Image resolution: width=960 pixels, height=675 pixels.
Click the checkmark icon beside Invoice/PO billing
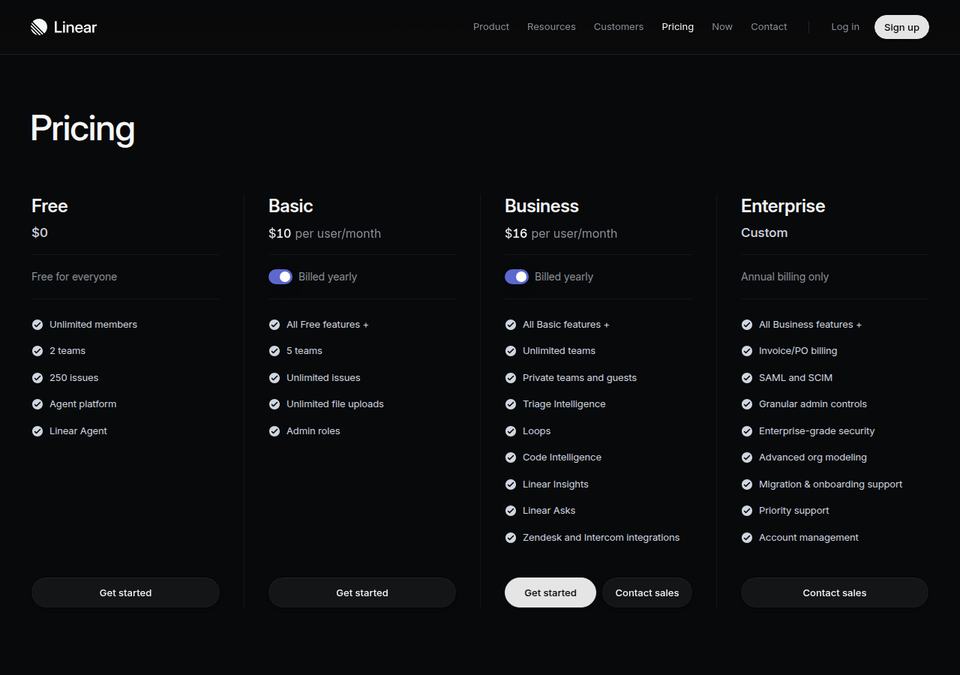[x=747, y=351]
